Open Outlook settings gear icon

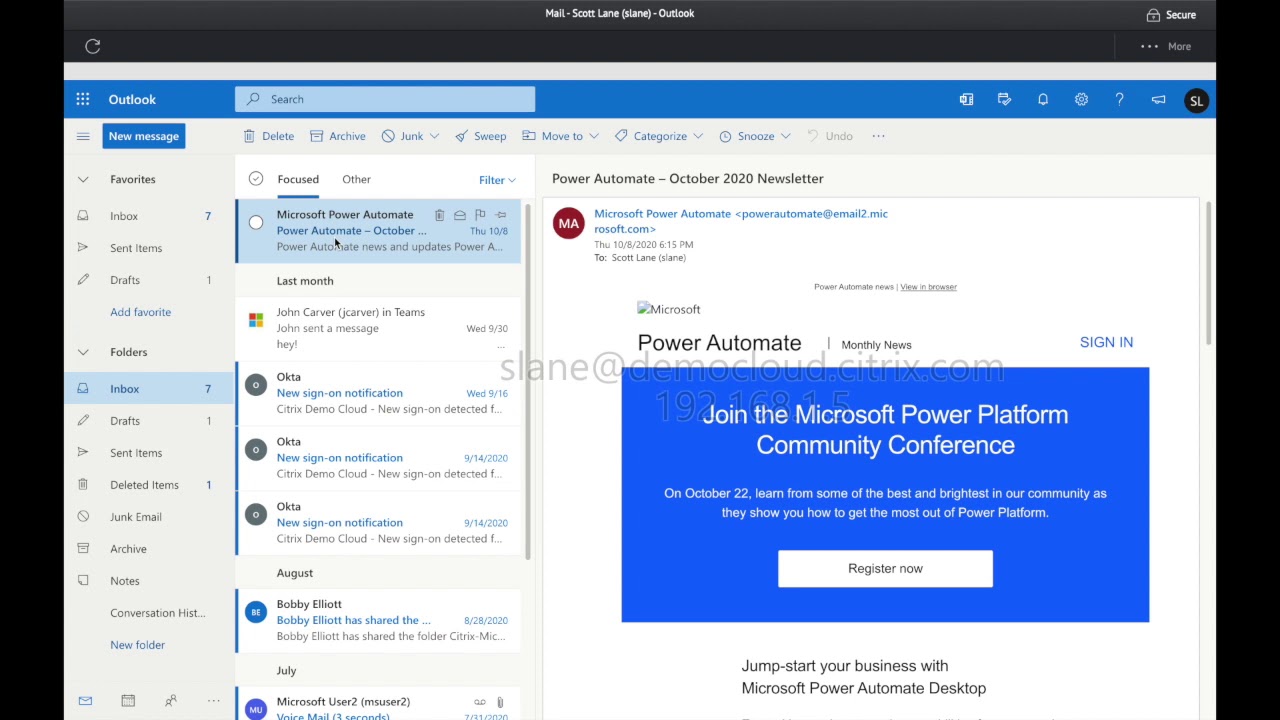pyautogui.click(x=1081, y=100)
